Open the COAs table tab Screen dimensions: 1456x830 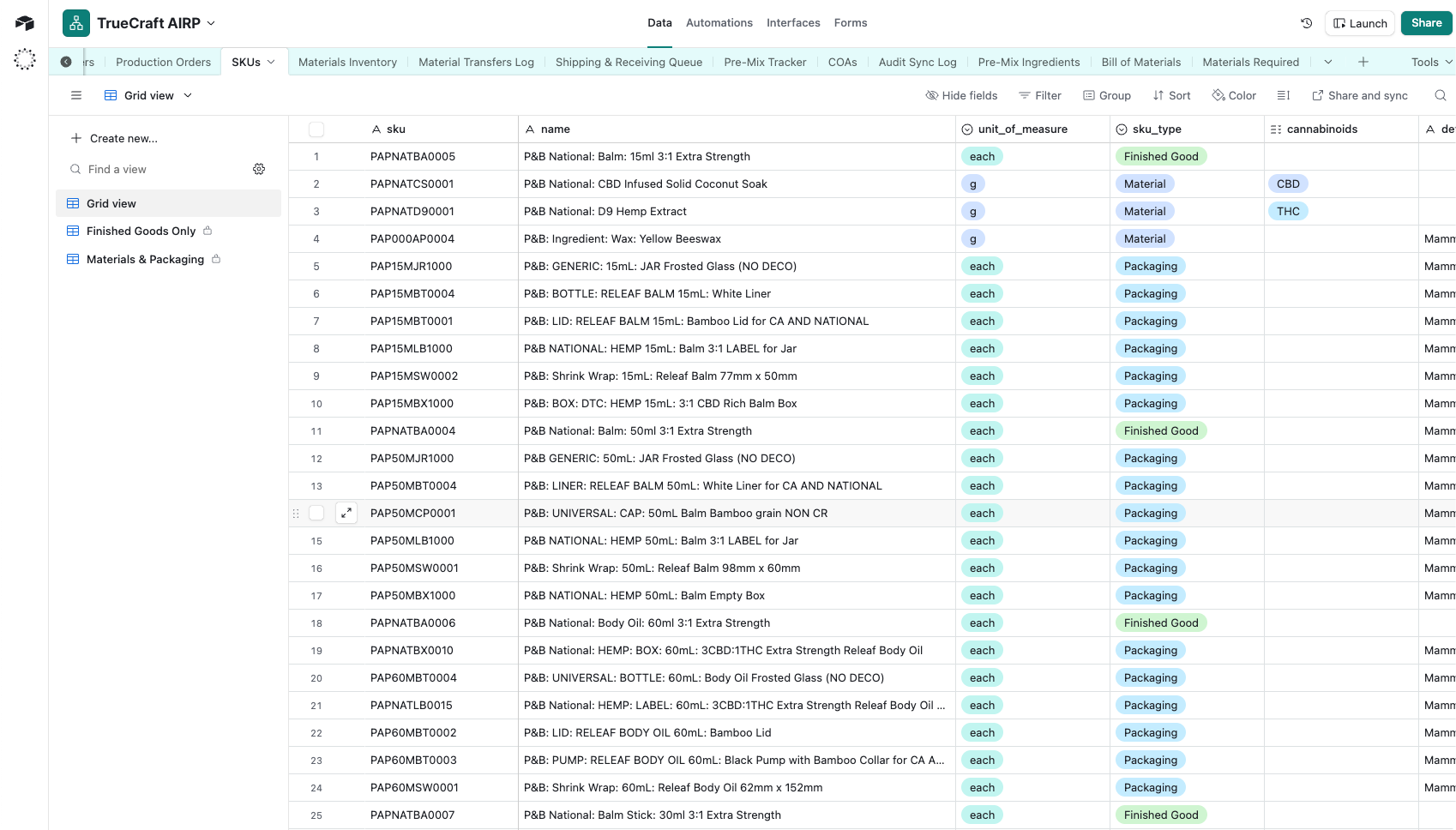(x=843, y=62)
